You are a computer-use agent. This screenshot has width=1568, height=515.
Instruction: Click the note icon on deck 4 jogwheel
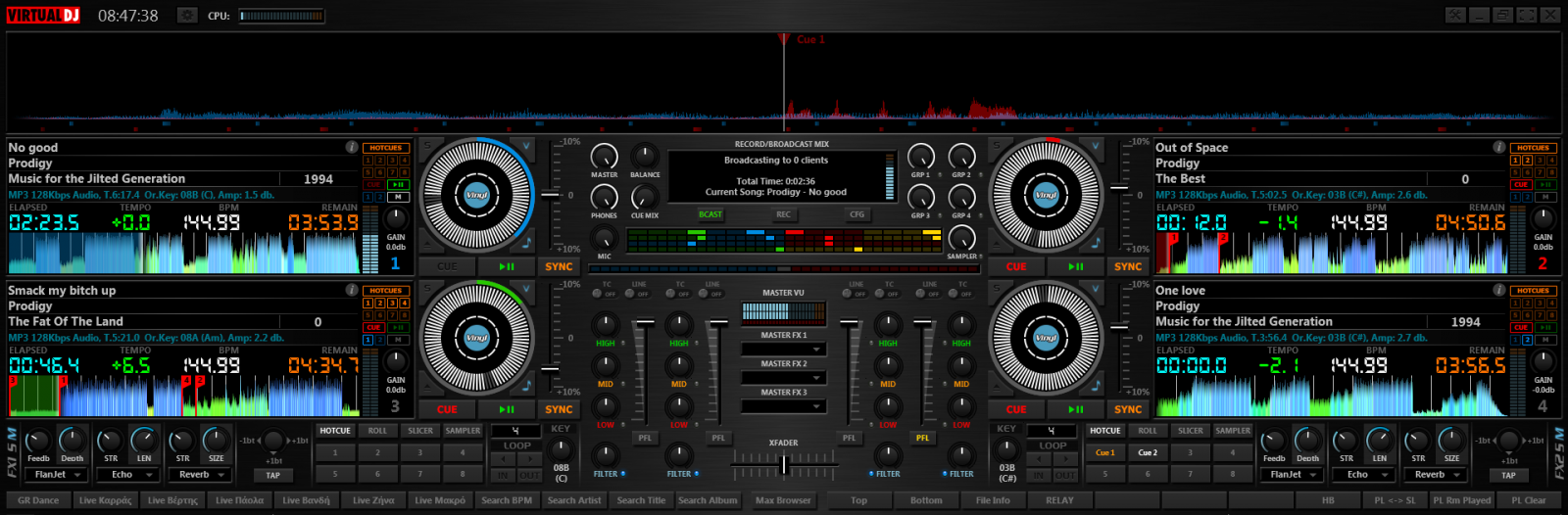[x=1096, y=385]
